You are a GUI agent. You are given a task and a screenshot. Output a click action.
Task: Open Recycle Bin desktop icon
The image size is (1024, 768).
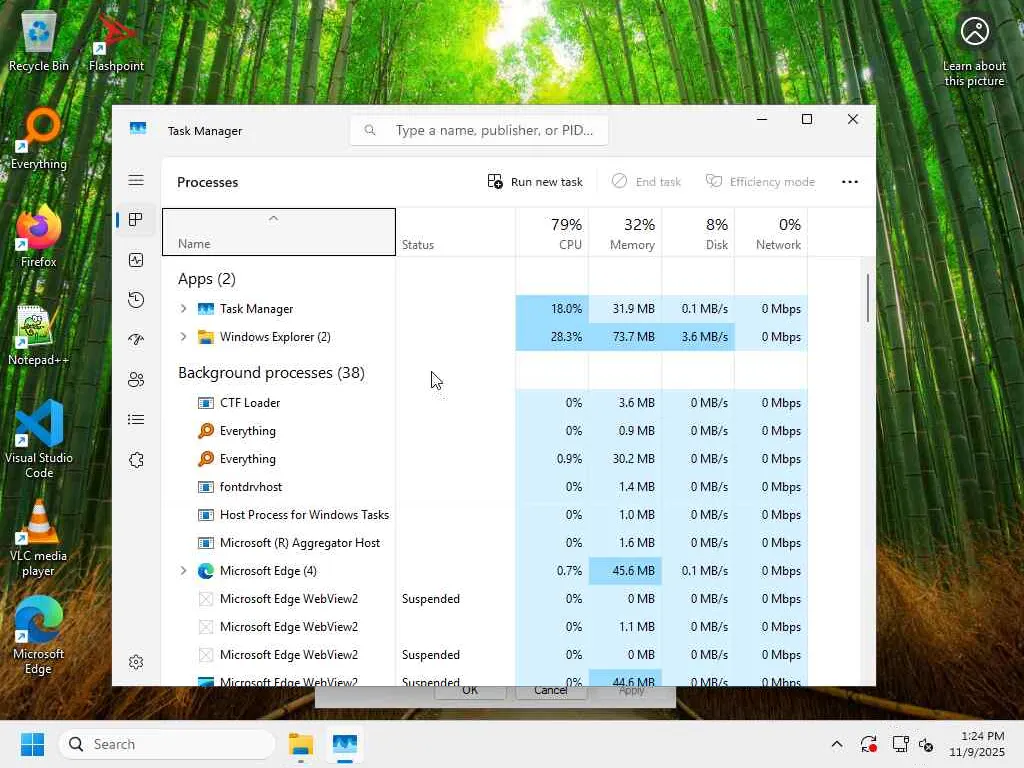[x=39, y=40]
